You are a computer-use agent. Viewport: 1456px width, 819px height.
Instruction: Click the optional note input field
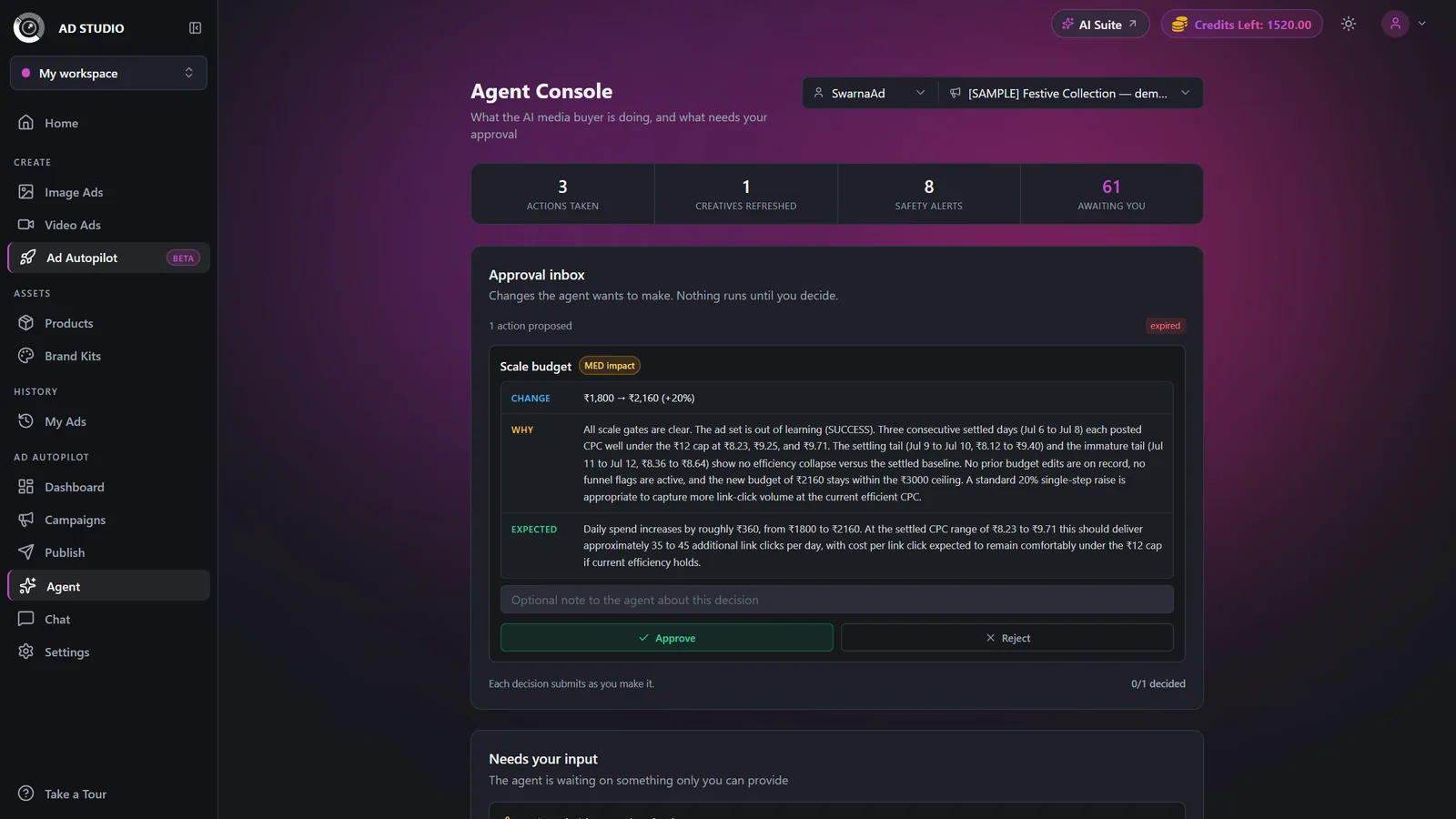[837, 600]
